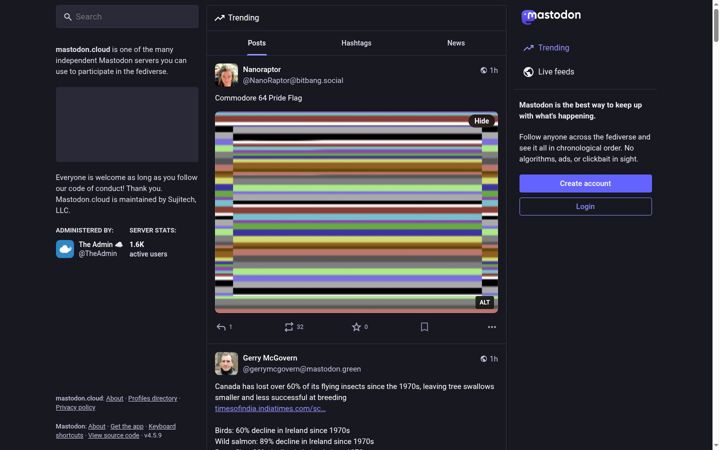Open the timesofindia.indiatimes.com link
The height and width of the screenshot is (450, 720).
[x=270, y=409]
